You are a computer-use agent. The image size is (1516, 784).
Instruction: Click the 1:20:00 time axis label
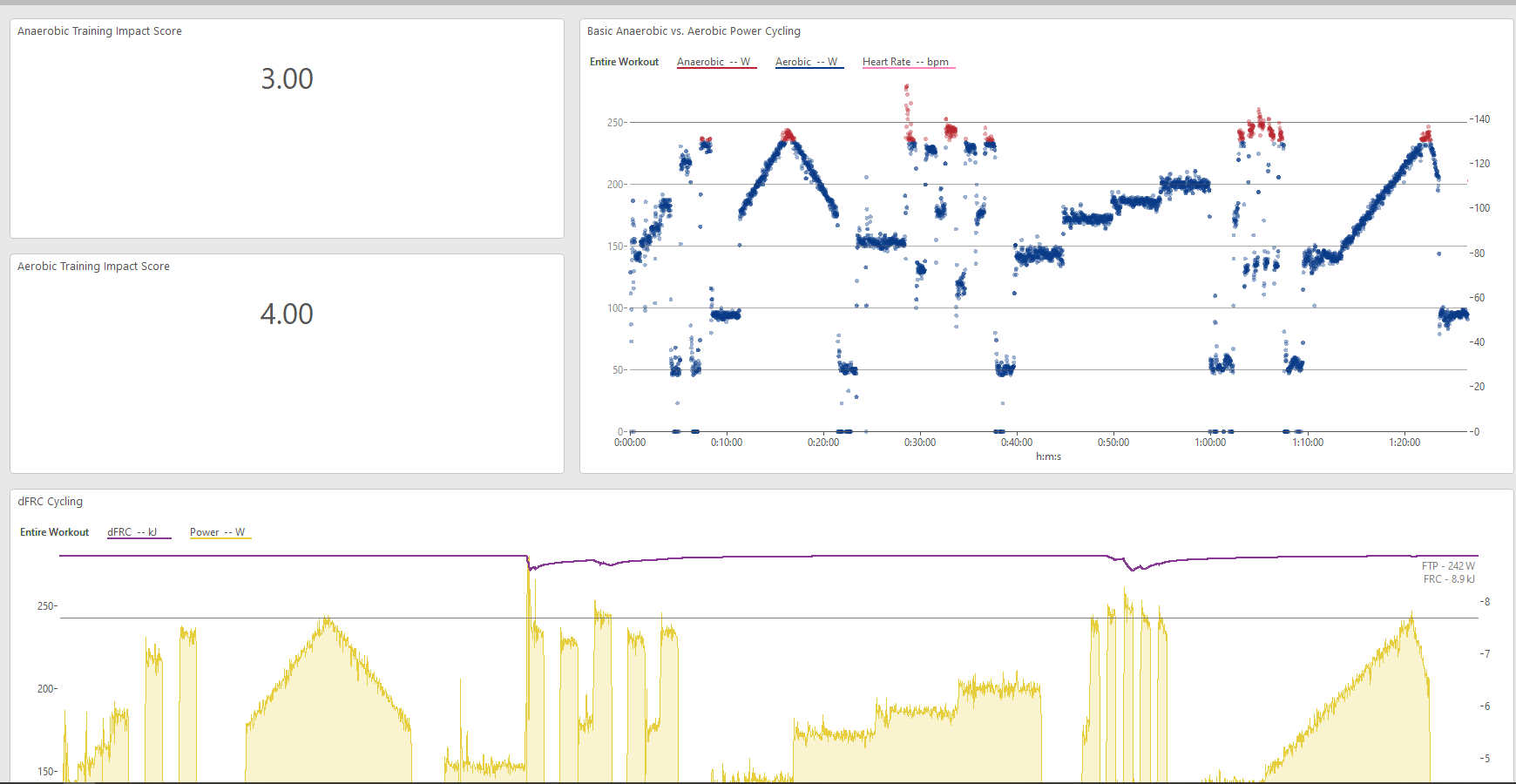(1404, 443)
